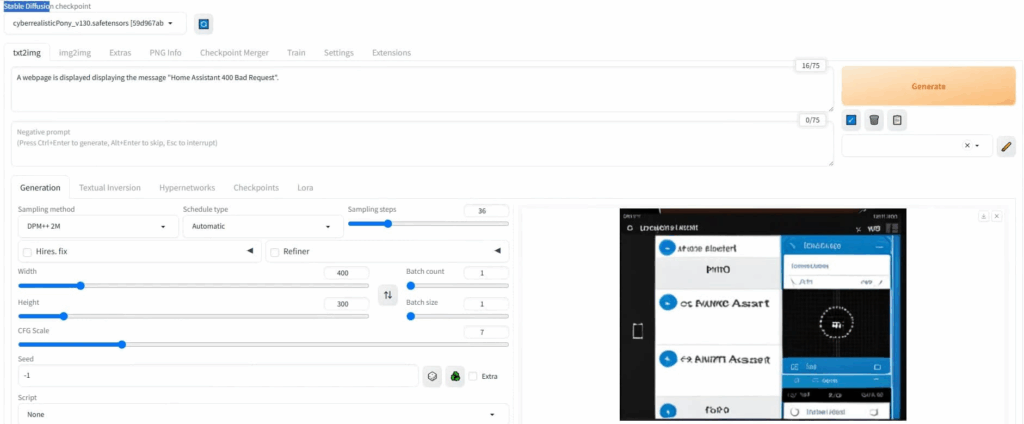Image resolution: width=1024 pixels, height=424 pixels.
Task: Click the clipboard icon under Generate
Action: coord(897,120)
